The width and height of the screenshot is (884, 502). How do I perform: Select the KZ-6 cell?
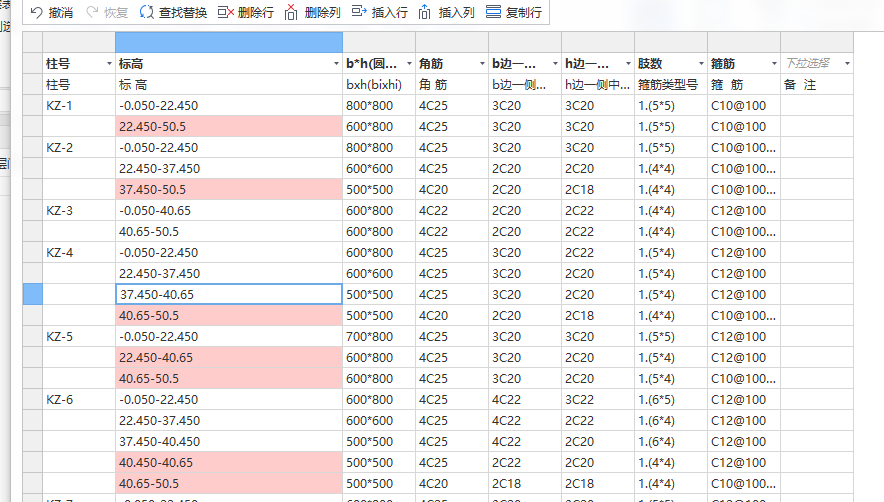tap(79, 399)
